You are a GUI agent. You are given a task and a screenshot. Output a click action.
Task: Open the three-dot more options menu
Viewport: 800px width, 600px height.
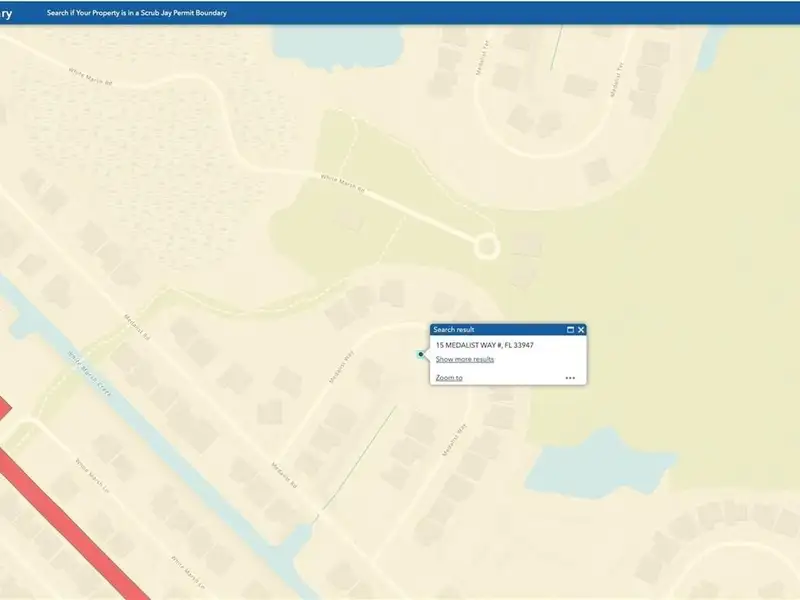click(x=570, y=378)
